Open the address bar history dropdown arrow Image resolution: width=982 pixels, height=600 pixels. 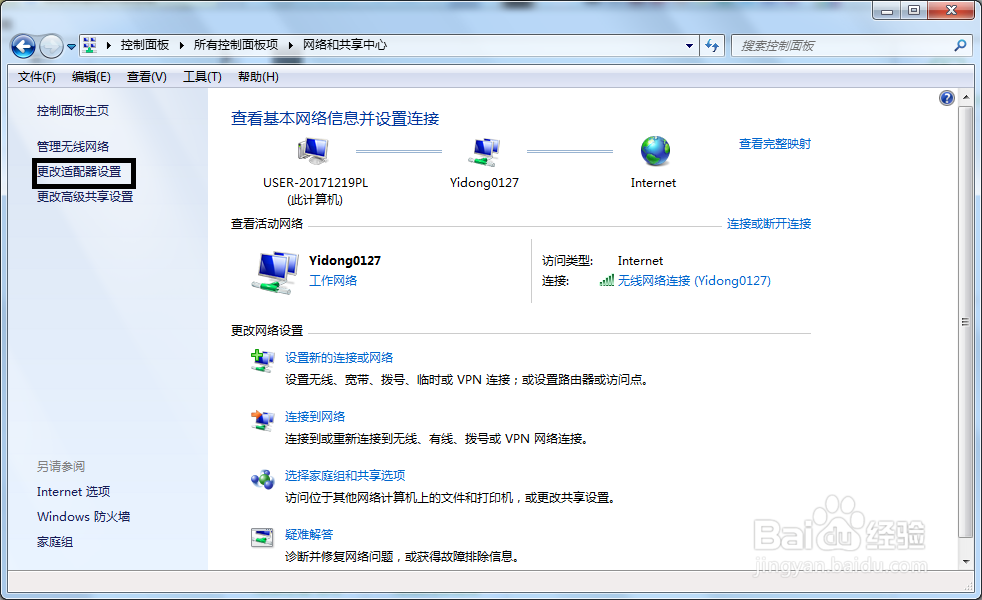pos(689,46)
